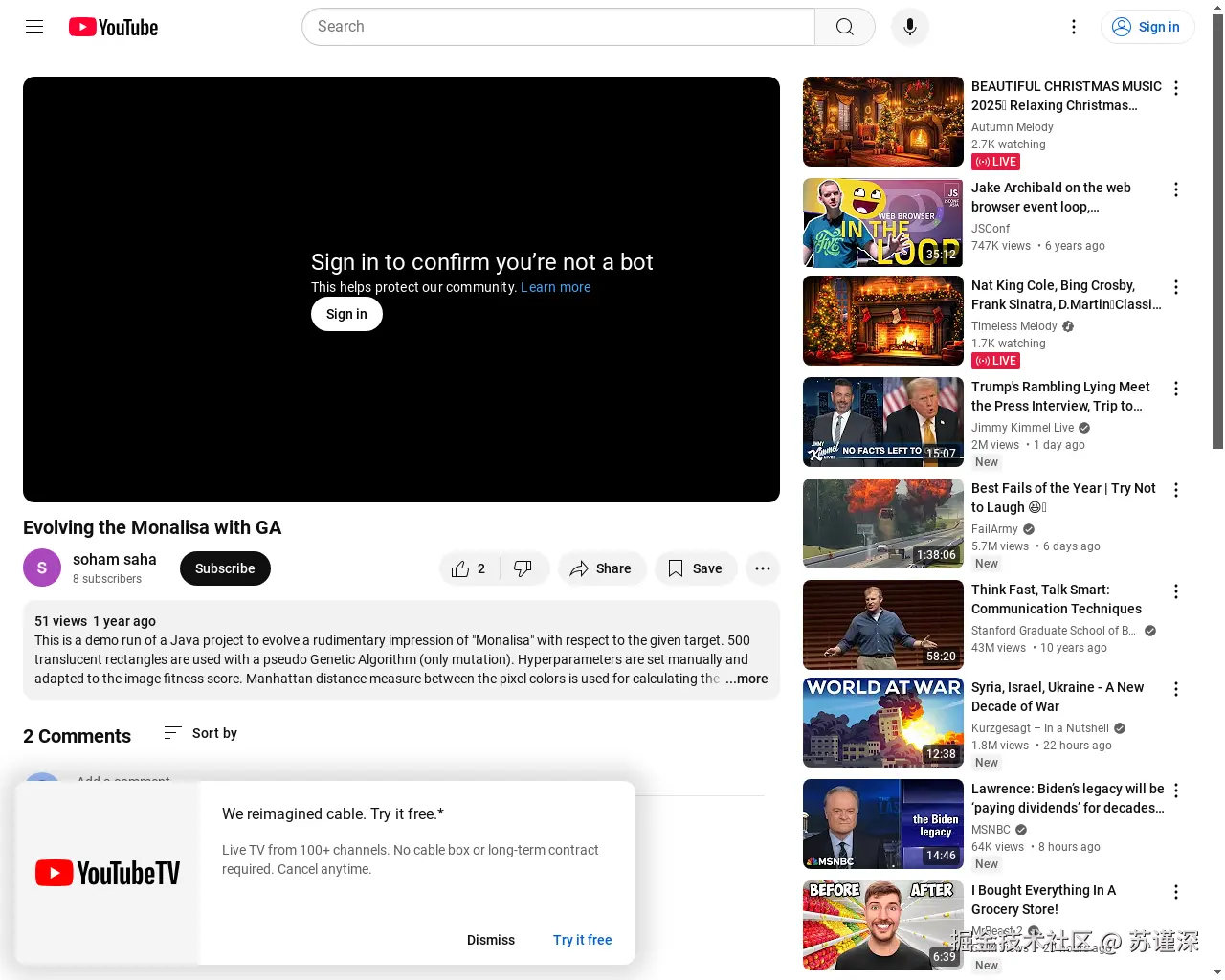Click the YouTube TV logo in promo
The height and width of the screenshot is (980, 1225).
[107, 873]
